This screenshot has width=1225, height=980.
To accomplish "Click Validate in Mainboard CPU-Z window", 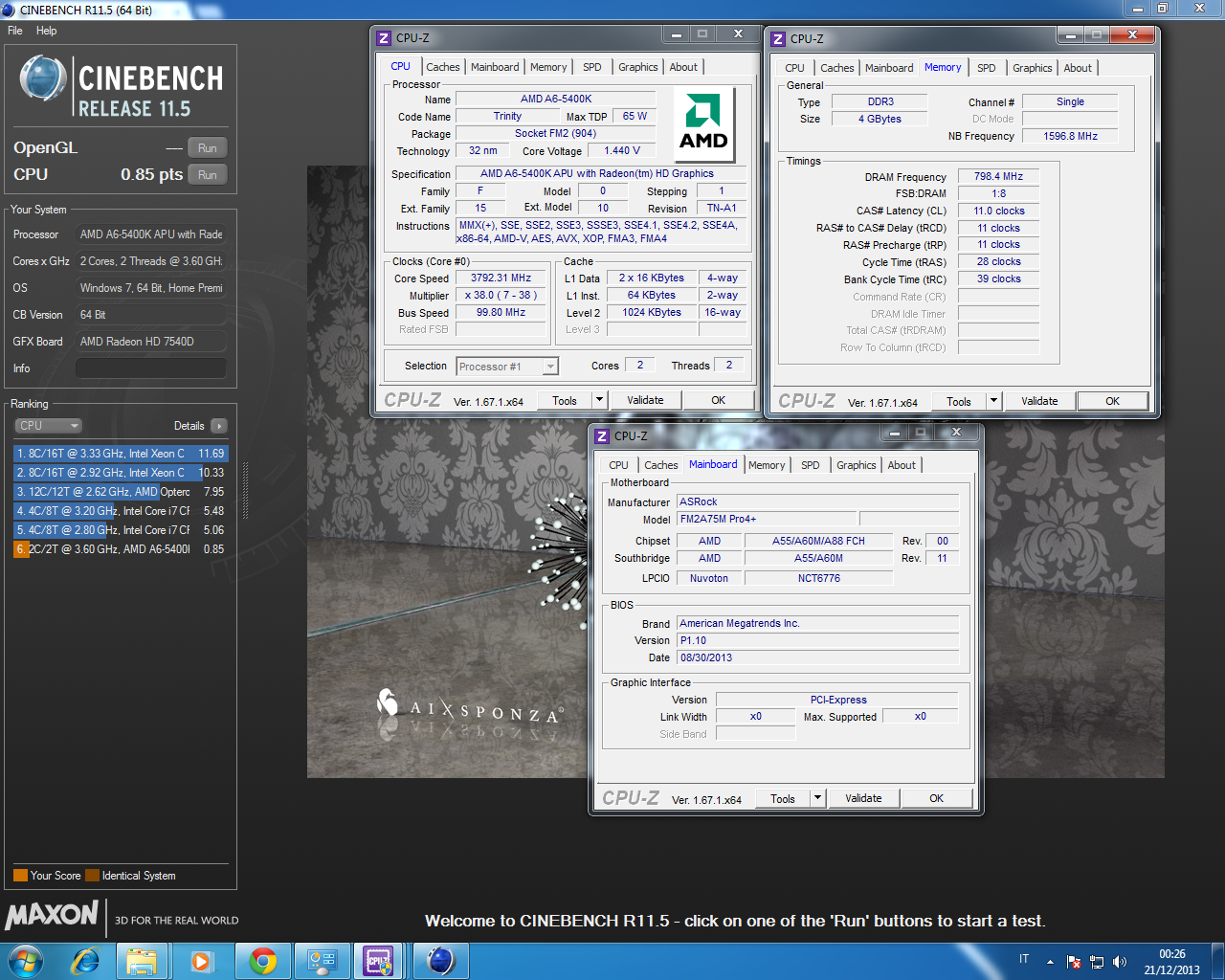I will tap(863, 799).
